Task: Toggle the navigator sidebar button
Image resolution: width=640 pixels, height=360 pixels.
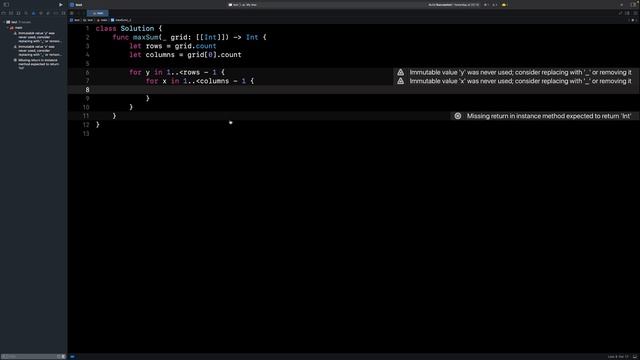Action: (x=6, y=4)
